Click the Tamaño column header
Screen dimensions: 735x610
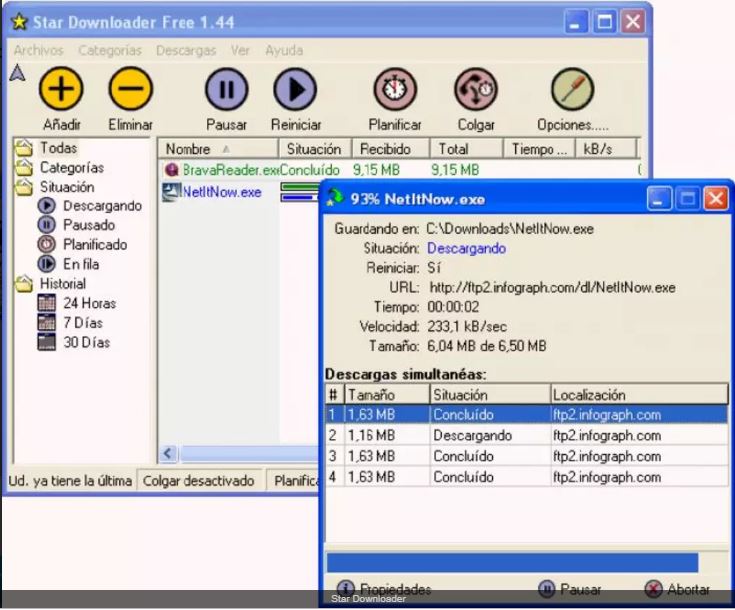(x=387, y=395)
